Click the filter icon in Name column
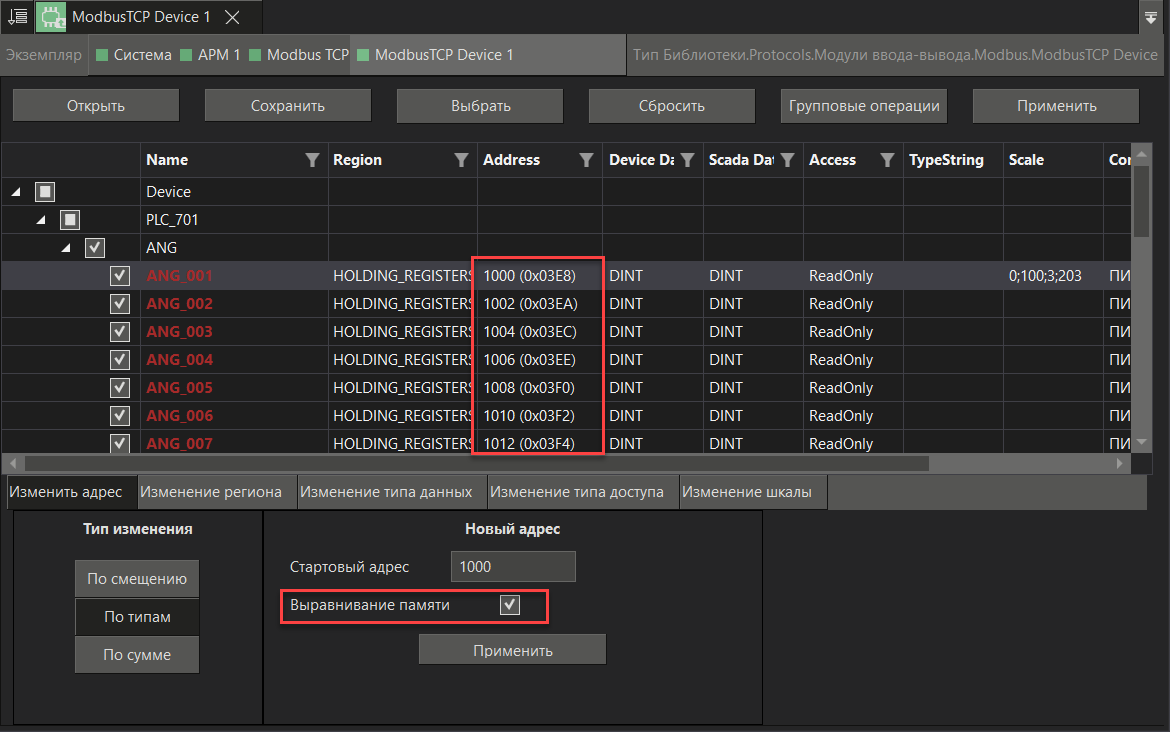Screen dimensions: 1170x732 [x=312, y=160]
